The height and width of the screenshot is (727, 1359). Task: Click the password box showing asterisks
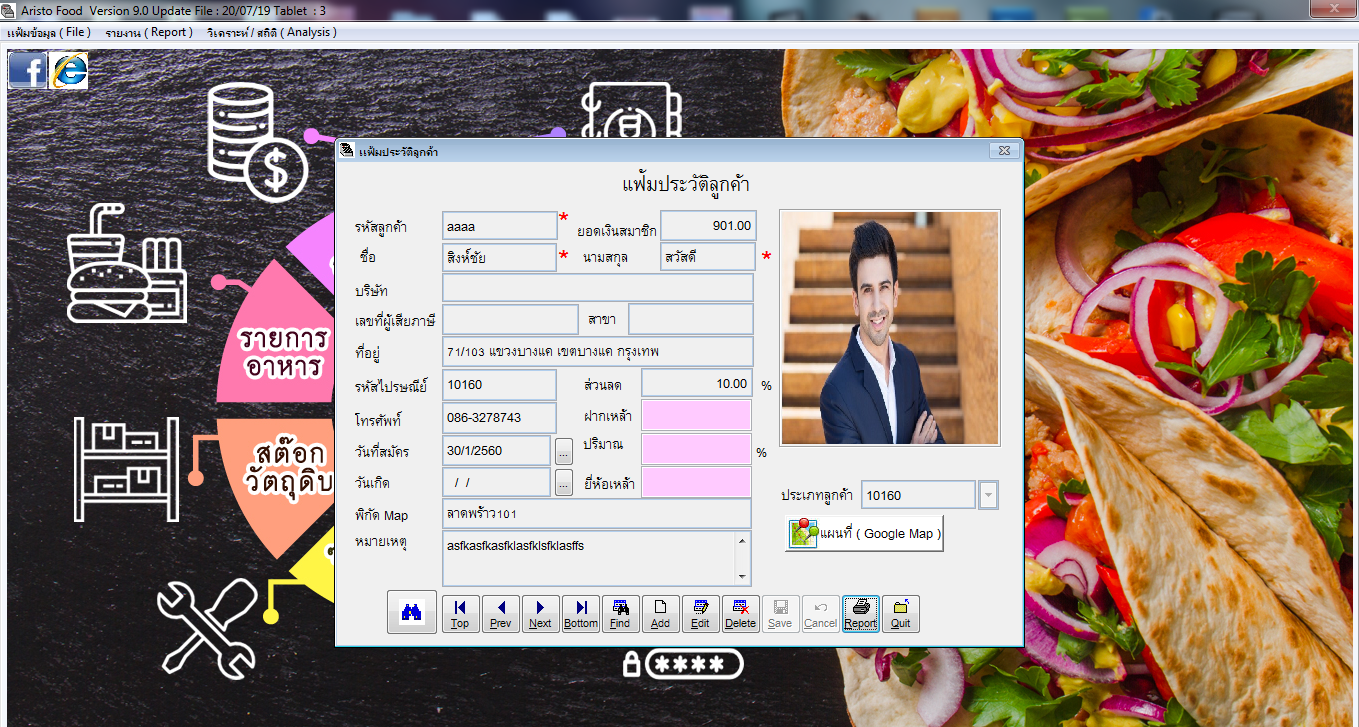pyautogui.click(x=693, y=664)
